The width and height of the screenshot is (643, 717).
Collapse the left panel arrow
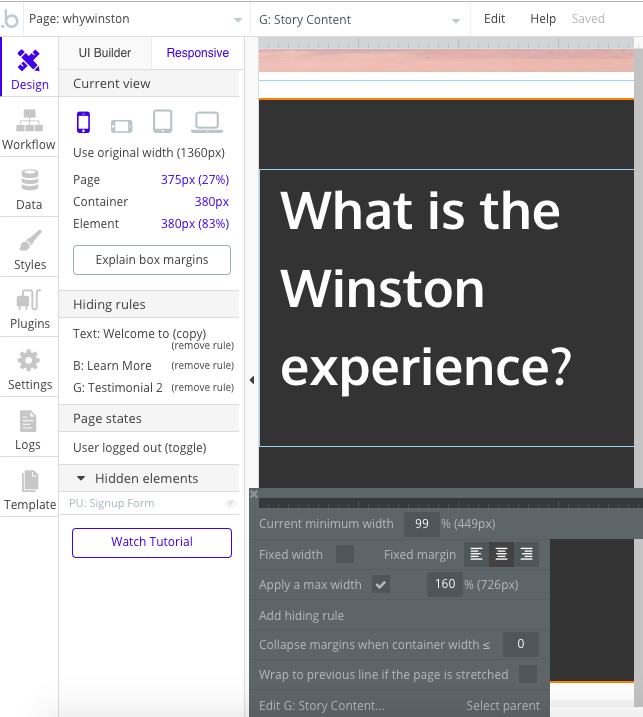252,380
